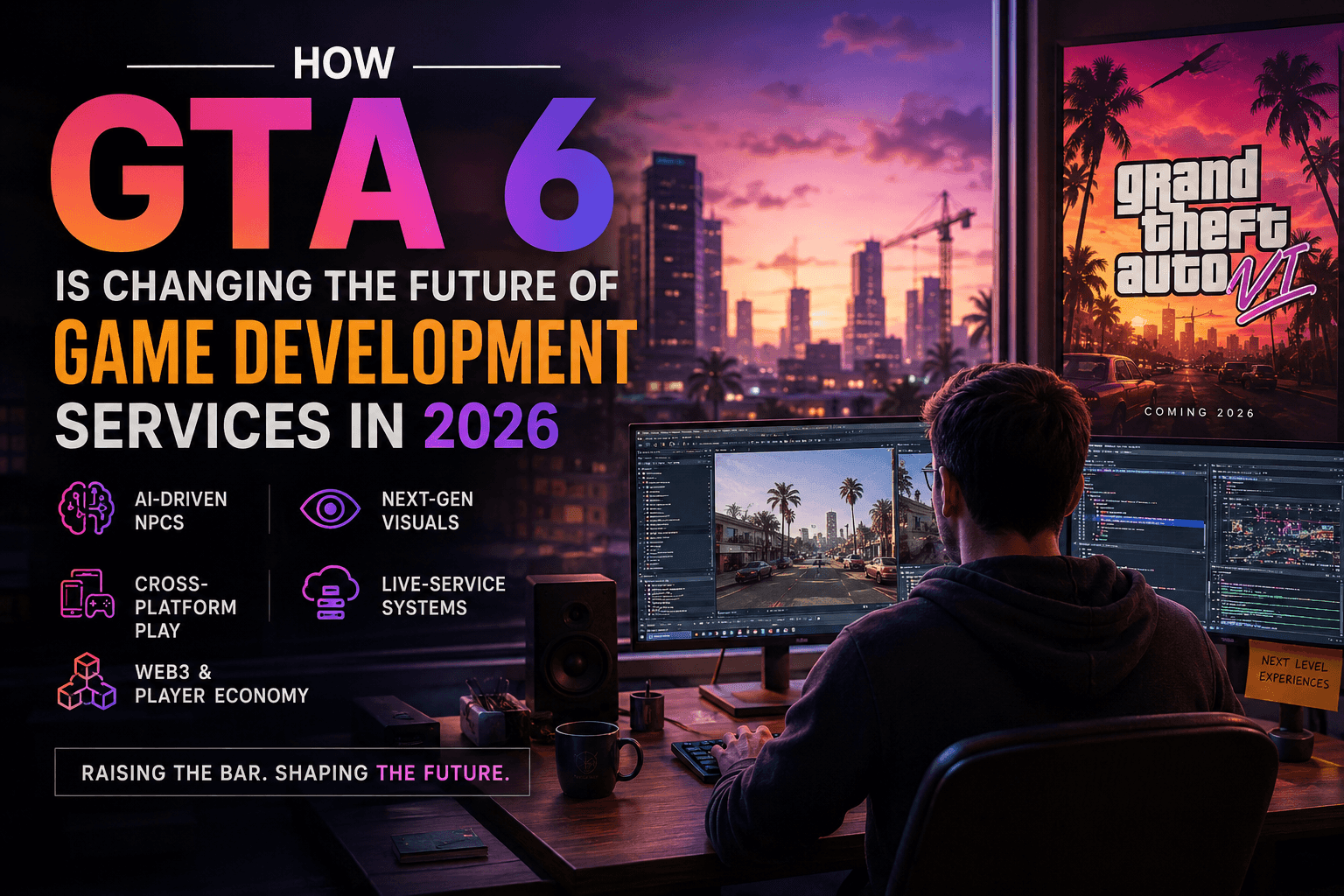
Task: Click the "Raising the bar. Shaping the future." box
Action: coord(292,772)
